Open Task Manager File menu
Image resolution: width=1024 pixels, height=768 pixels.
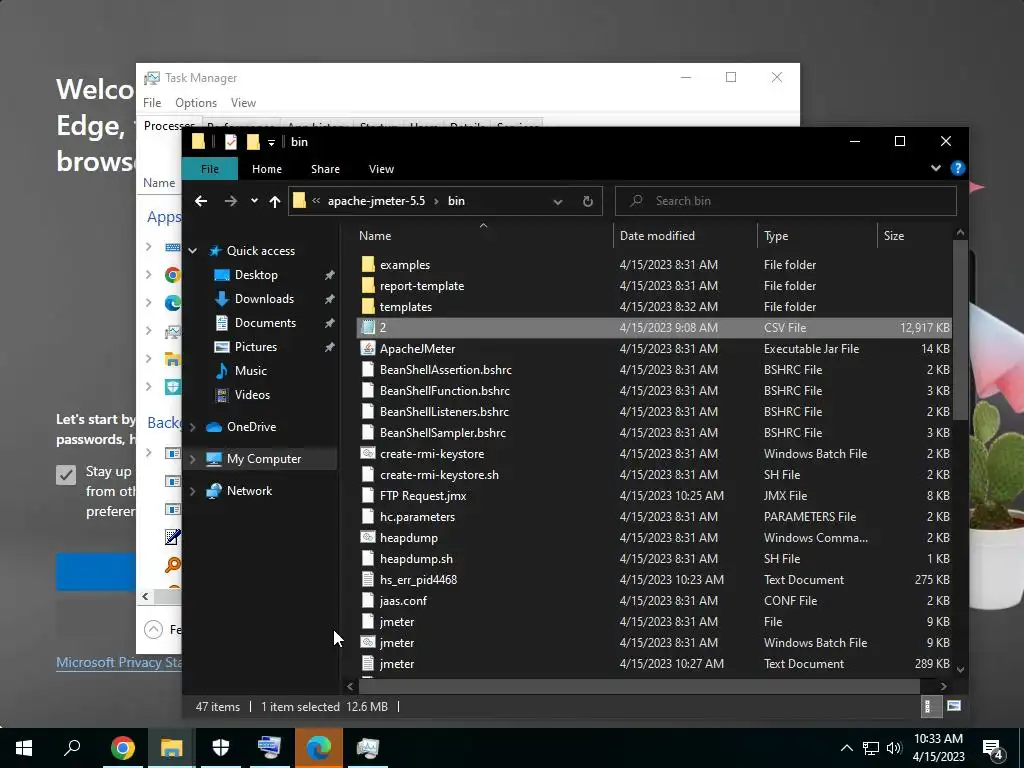[x=152, y=103]
